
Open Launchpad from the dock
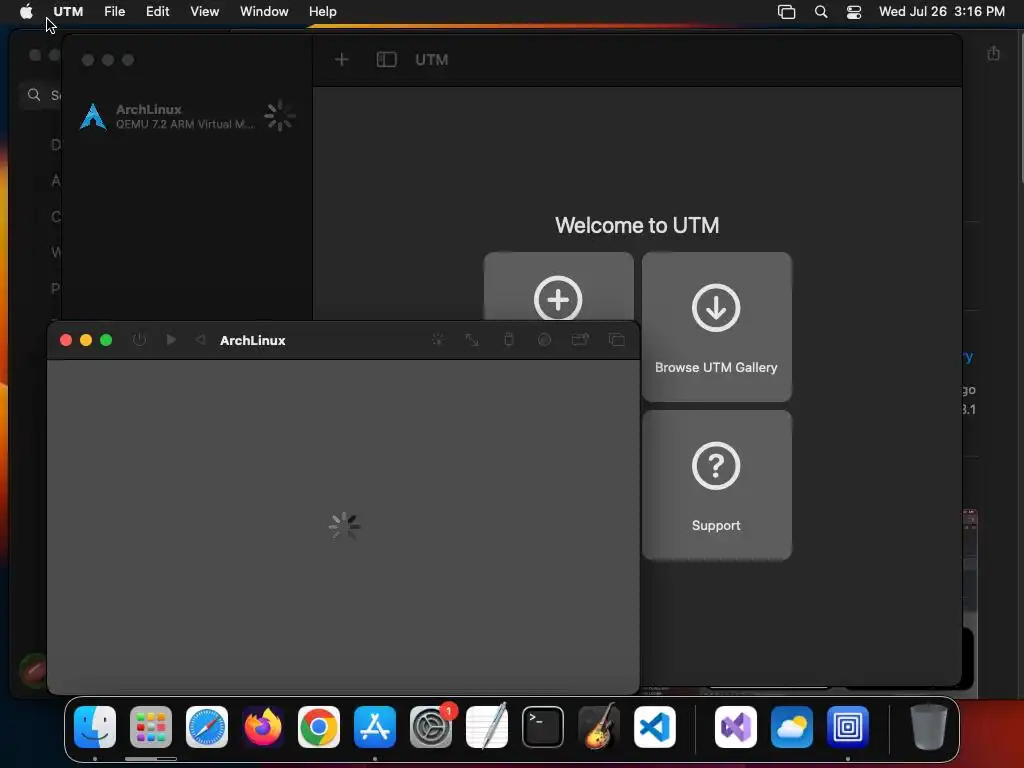(151, 727)
